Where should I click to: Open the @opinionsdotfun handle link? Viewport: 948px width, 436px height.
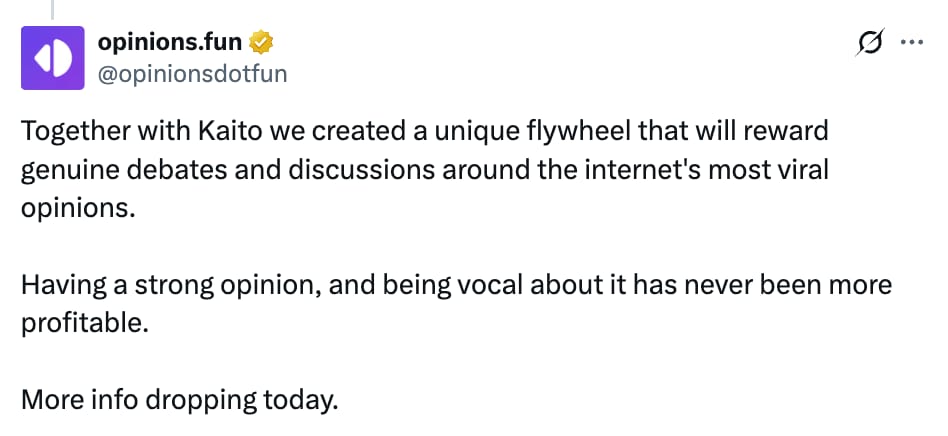[192, 74]
